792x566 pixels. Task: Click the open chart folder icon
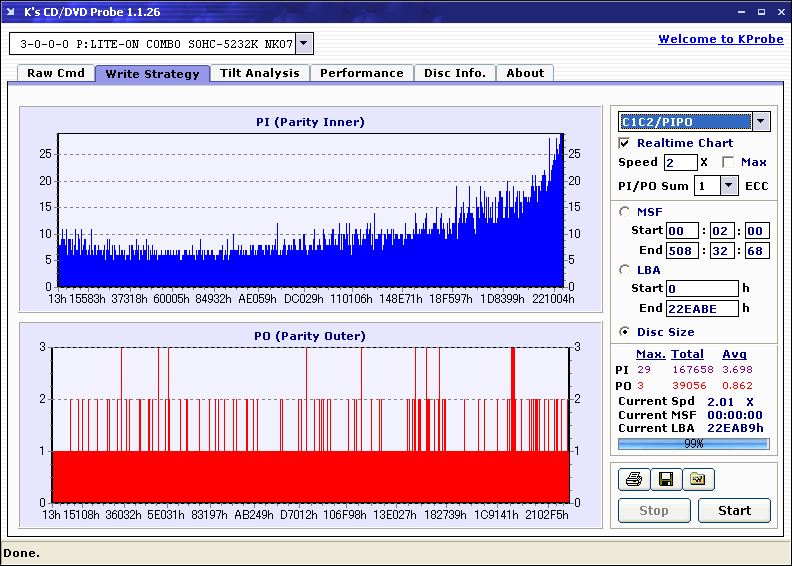coord(698,480)
